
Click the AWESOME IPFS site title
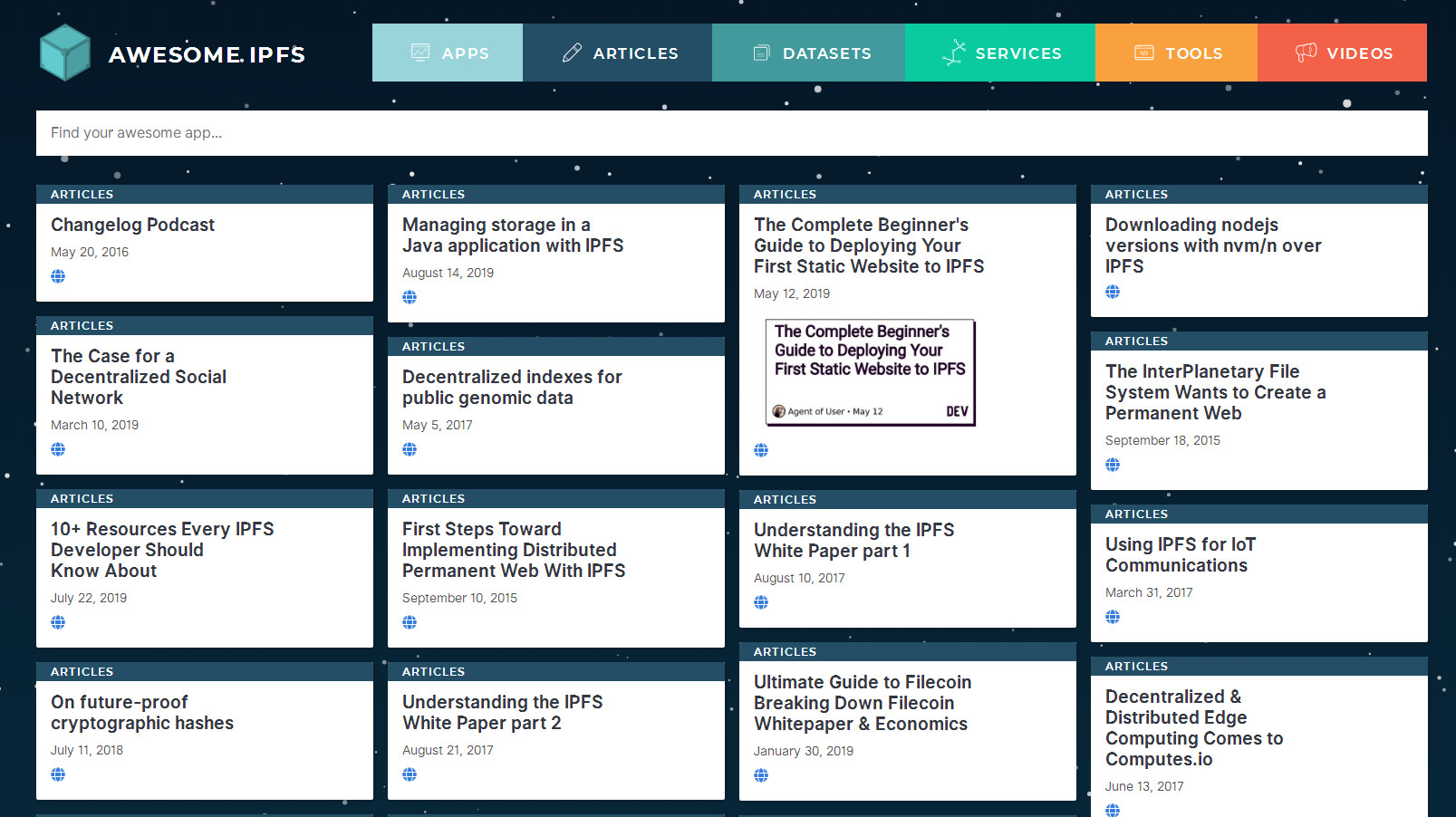207,54
